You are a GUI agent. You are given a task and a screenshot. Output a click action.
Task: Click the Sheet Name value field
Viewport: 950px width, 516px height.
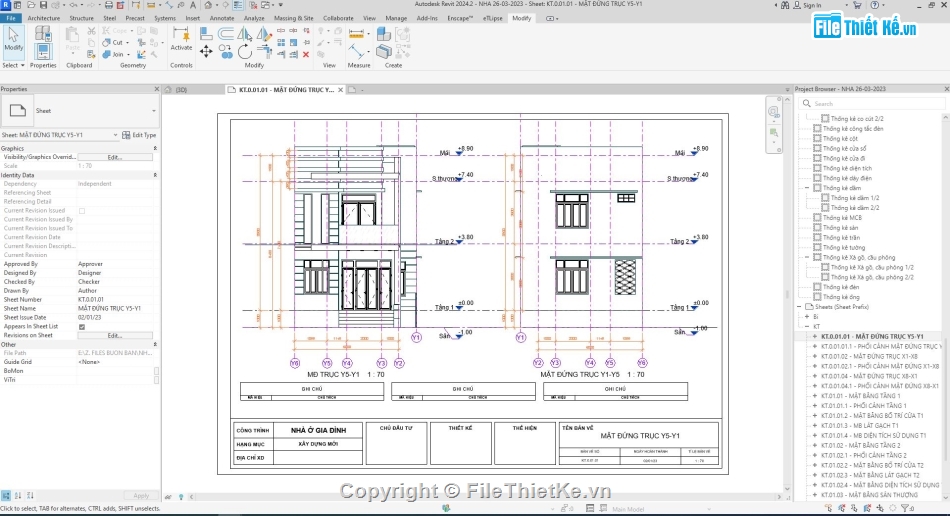point(115,308)
